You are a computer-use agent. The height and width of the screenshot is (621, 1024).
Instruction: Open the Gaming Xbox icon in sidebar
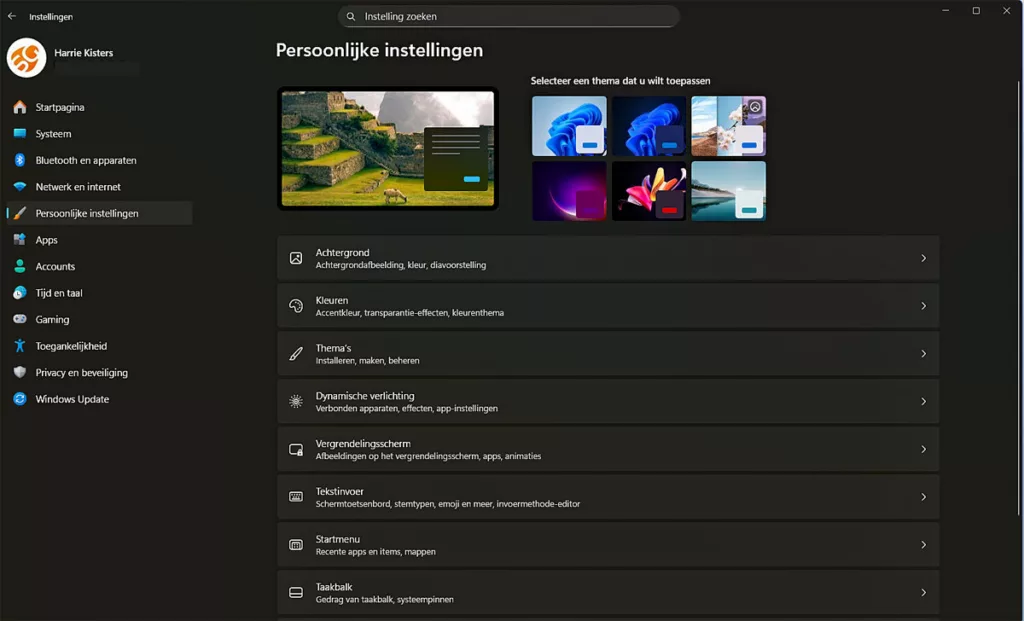21,319
